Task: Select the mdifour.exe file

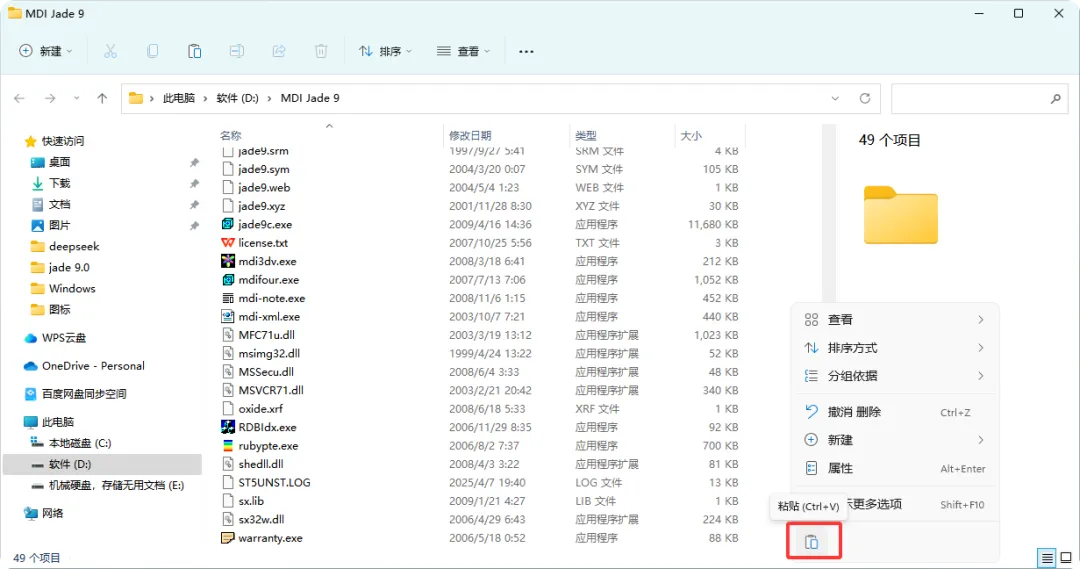Action: [269, 280]
